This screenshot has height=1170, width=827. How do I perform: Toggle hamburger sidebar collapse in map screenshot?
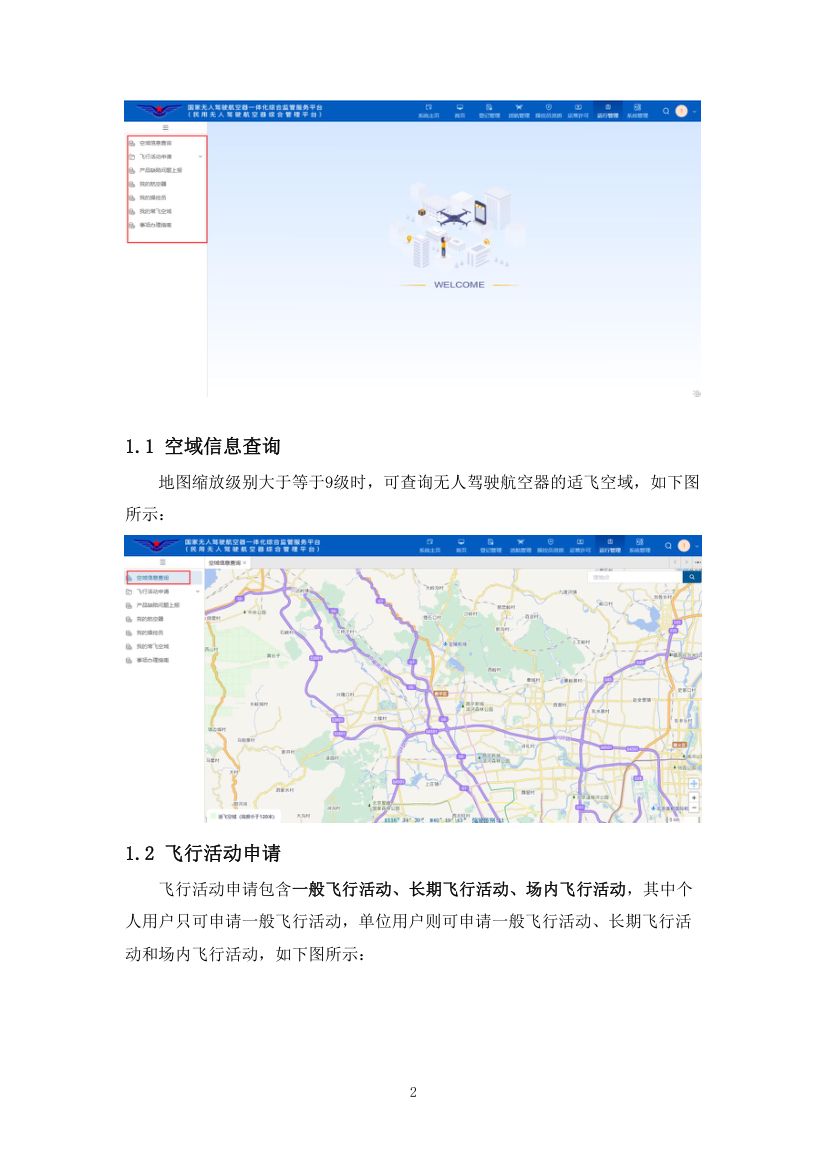tap(163, 562)
